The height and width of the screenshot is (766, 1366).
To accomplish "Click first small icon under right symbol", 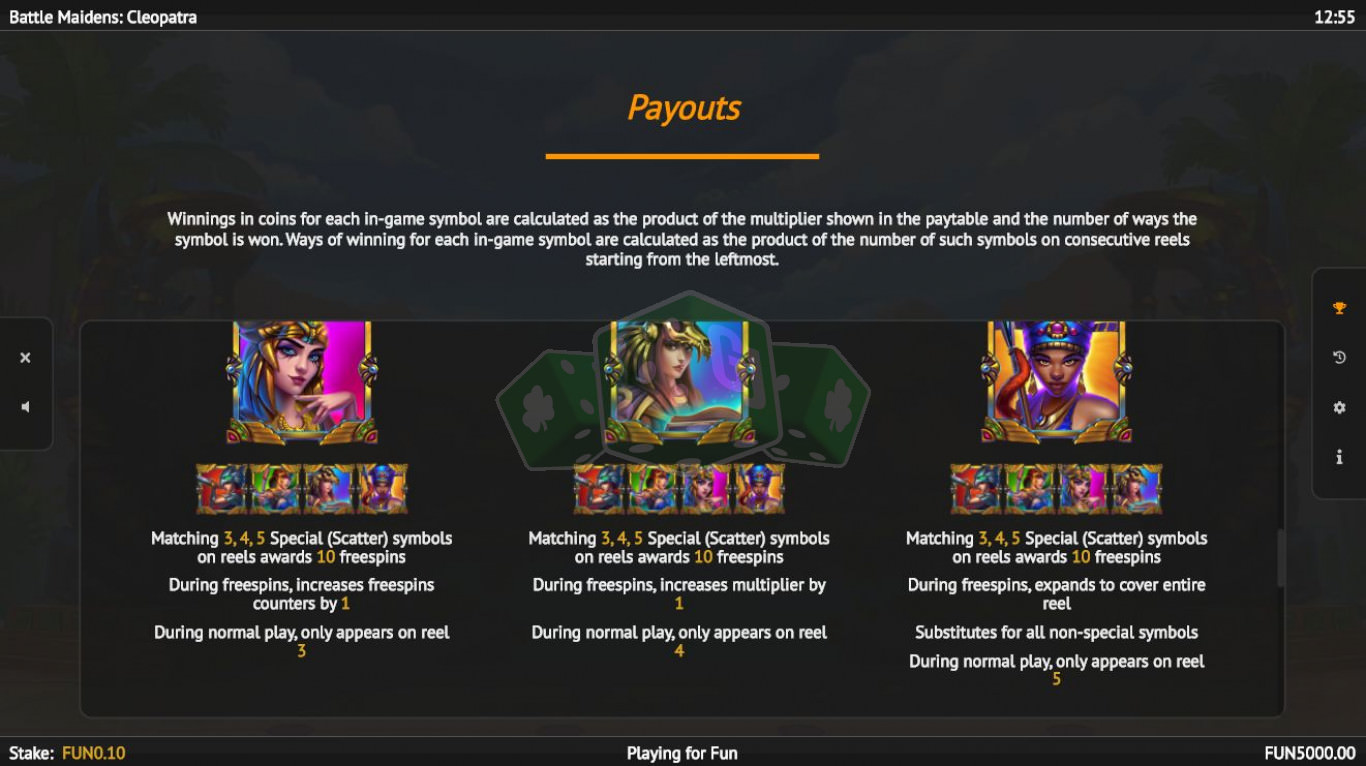I will pyautogui.click(x=976, y=489).
